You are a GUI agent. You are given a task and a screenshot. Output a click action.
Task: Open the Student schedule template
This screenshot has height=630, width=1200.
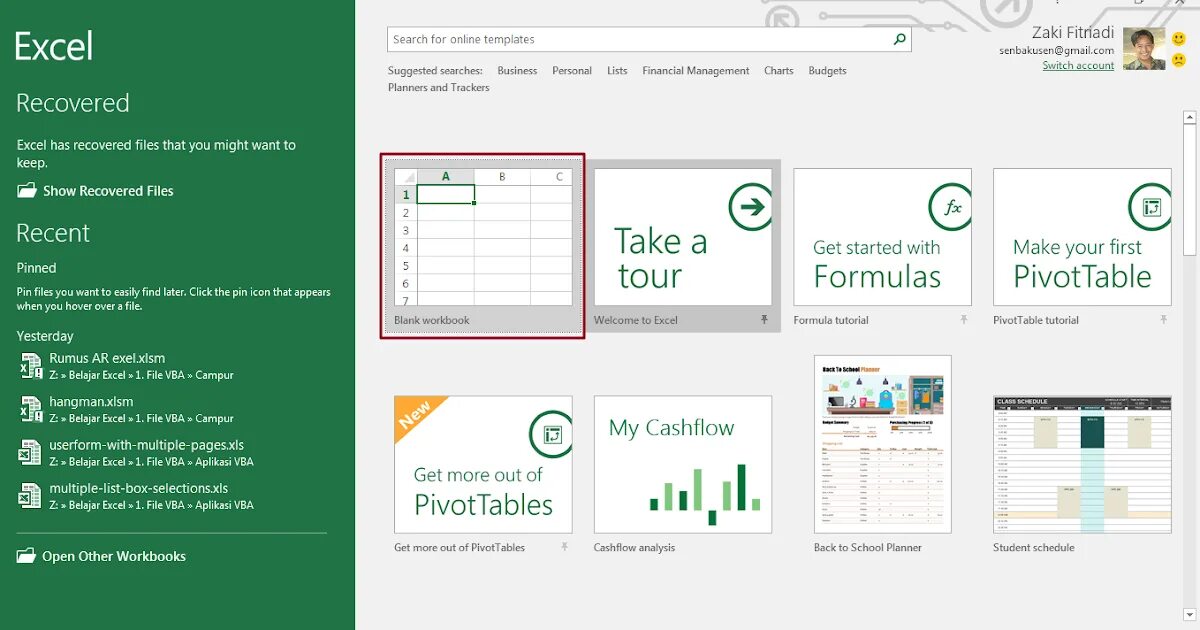pyautogui.click(x=1083, y=464)
